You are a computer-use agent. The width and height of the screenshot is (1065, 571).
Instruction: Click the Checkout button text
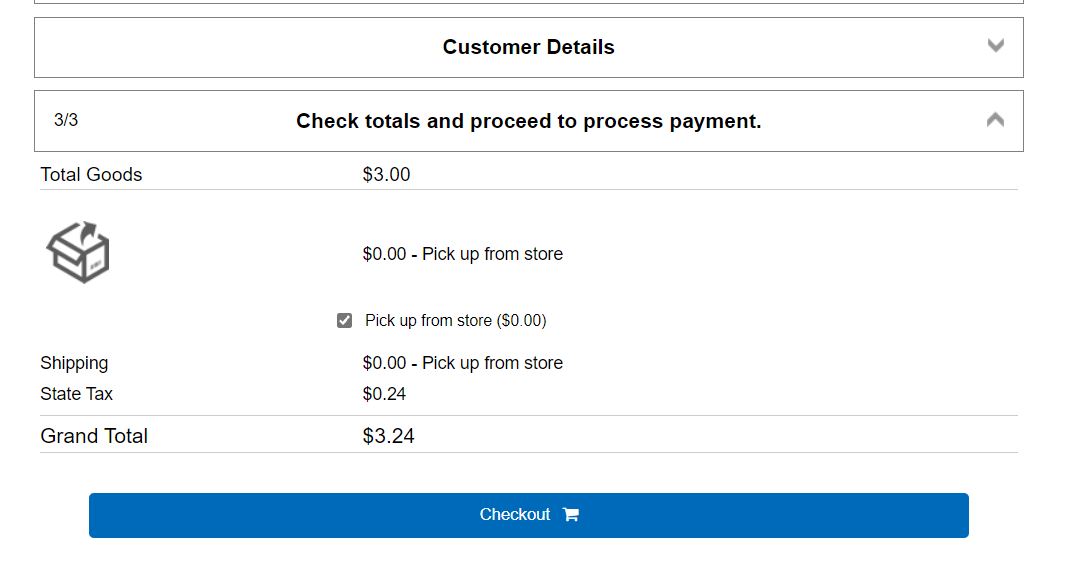tap(515, 515)
